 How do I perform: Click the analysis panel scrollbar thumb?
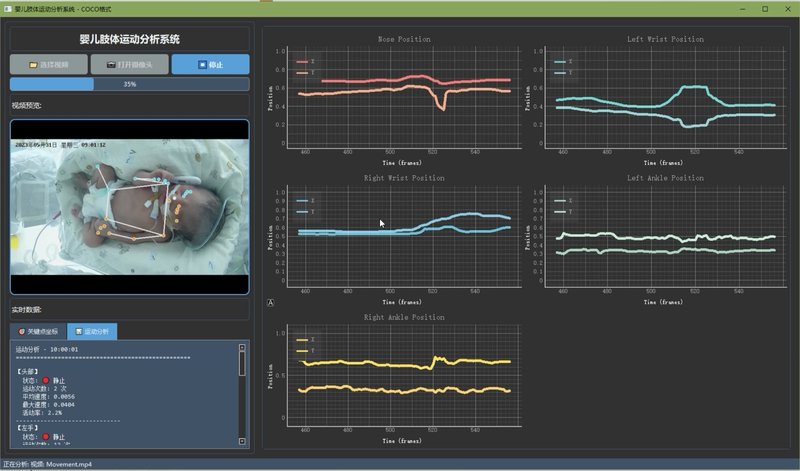click(x=242, y=362)
